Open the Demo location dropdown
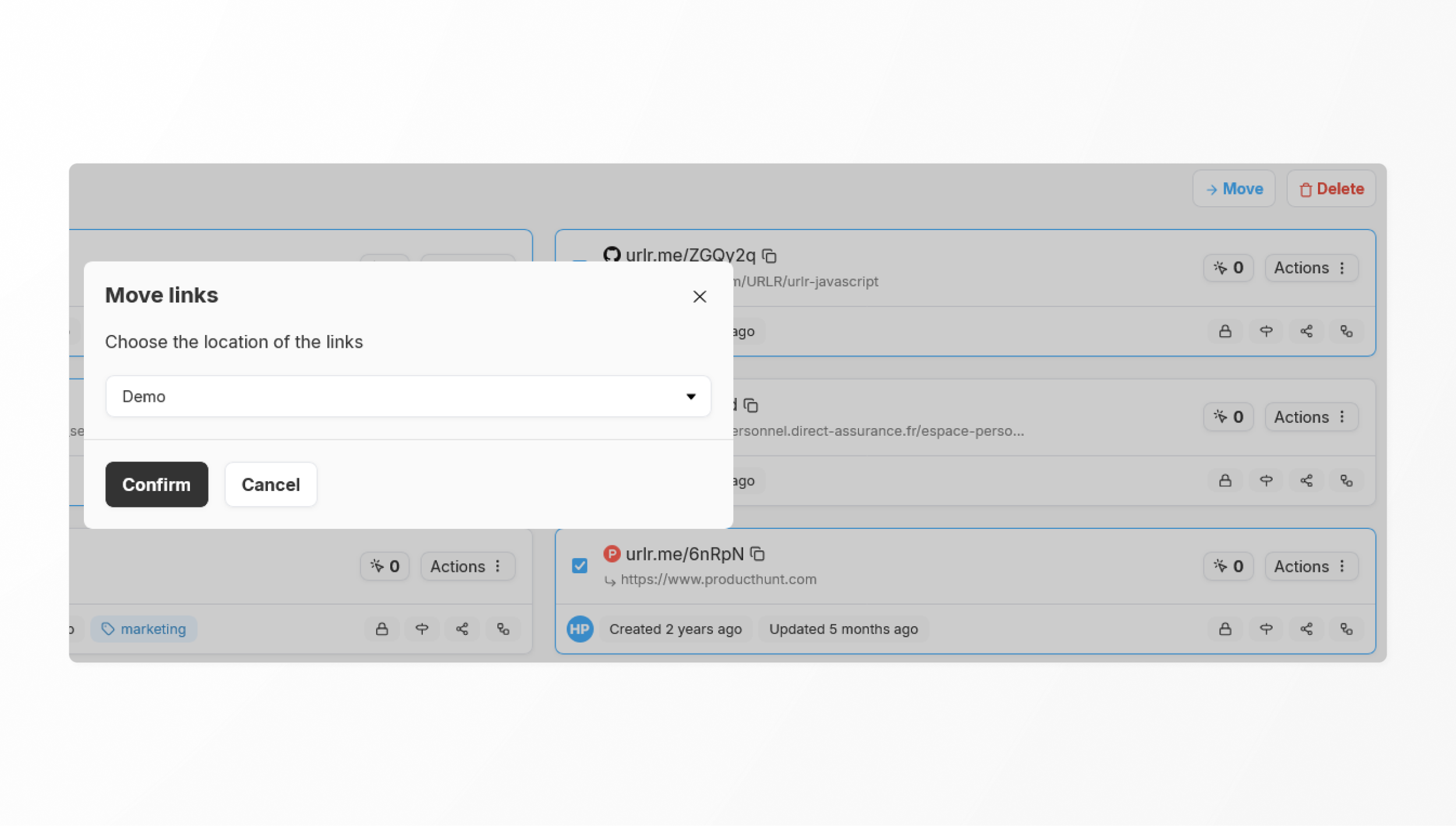Image resolution: width=1456 pixels, height=826 pixels. coord(408,396)
